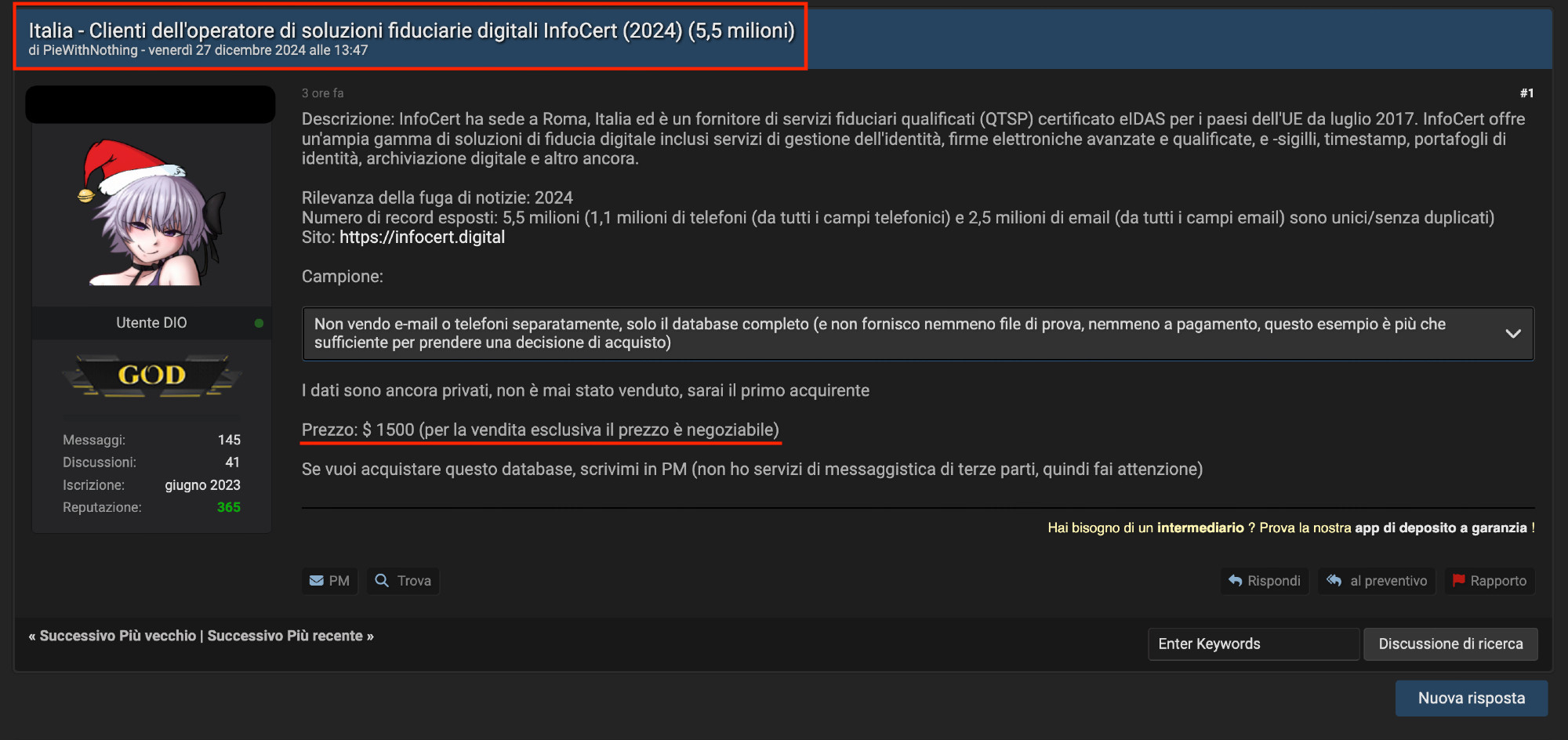
Task: Go to "Successivo Più recente" thread
Action: (x=285, y=636)
